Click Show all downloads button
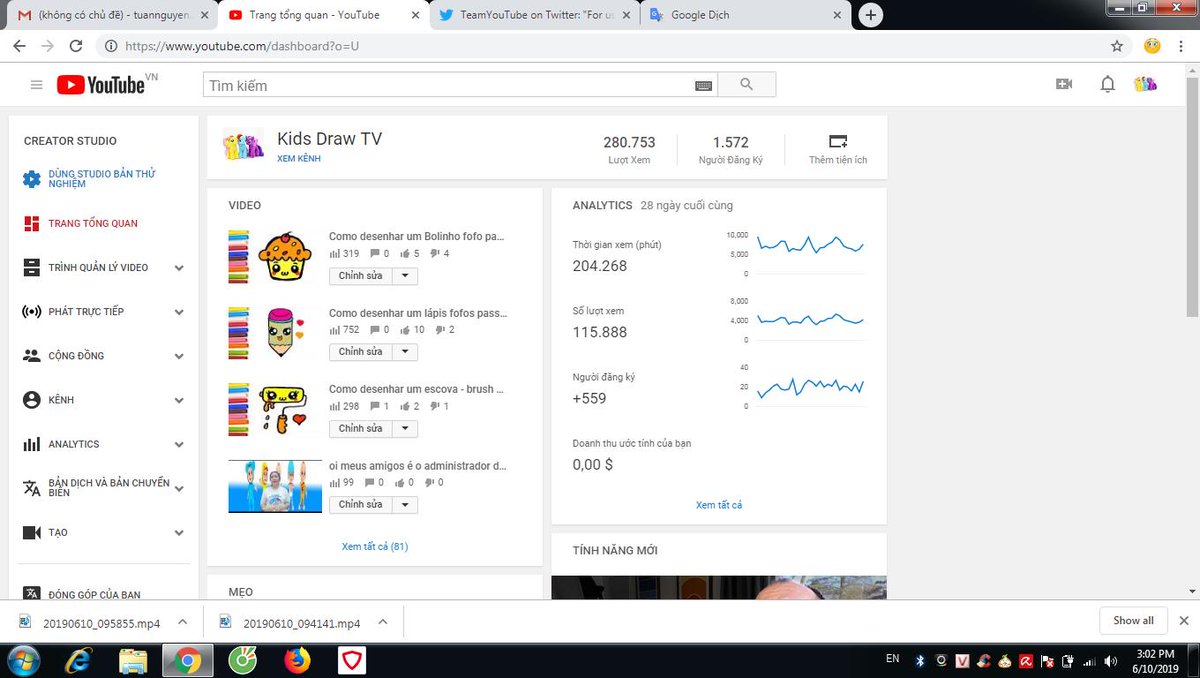 coord(1133,621)
